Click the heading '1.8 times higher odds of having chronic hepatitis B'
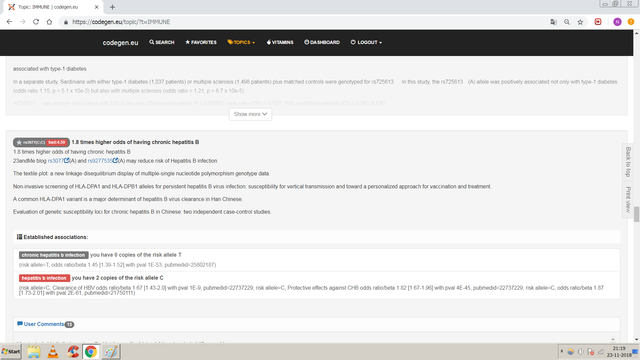 [x=135, y=142]
